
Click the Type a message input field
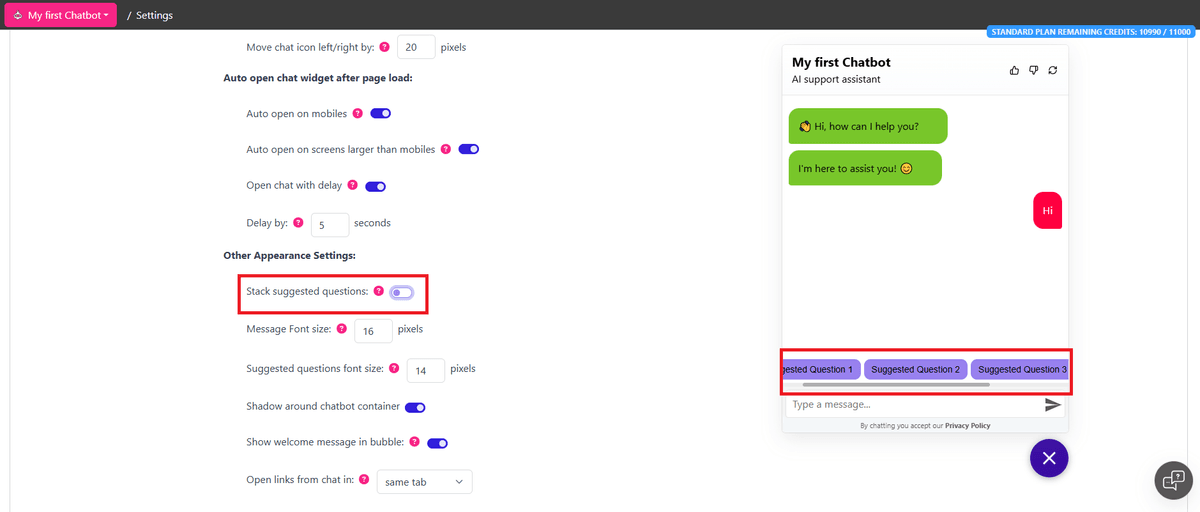pyautogui.click(x=910, y=405)
